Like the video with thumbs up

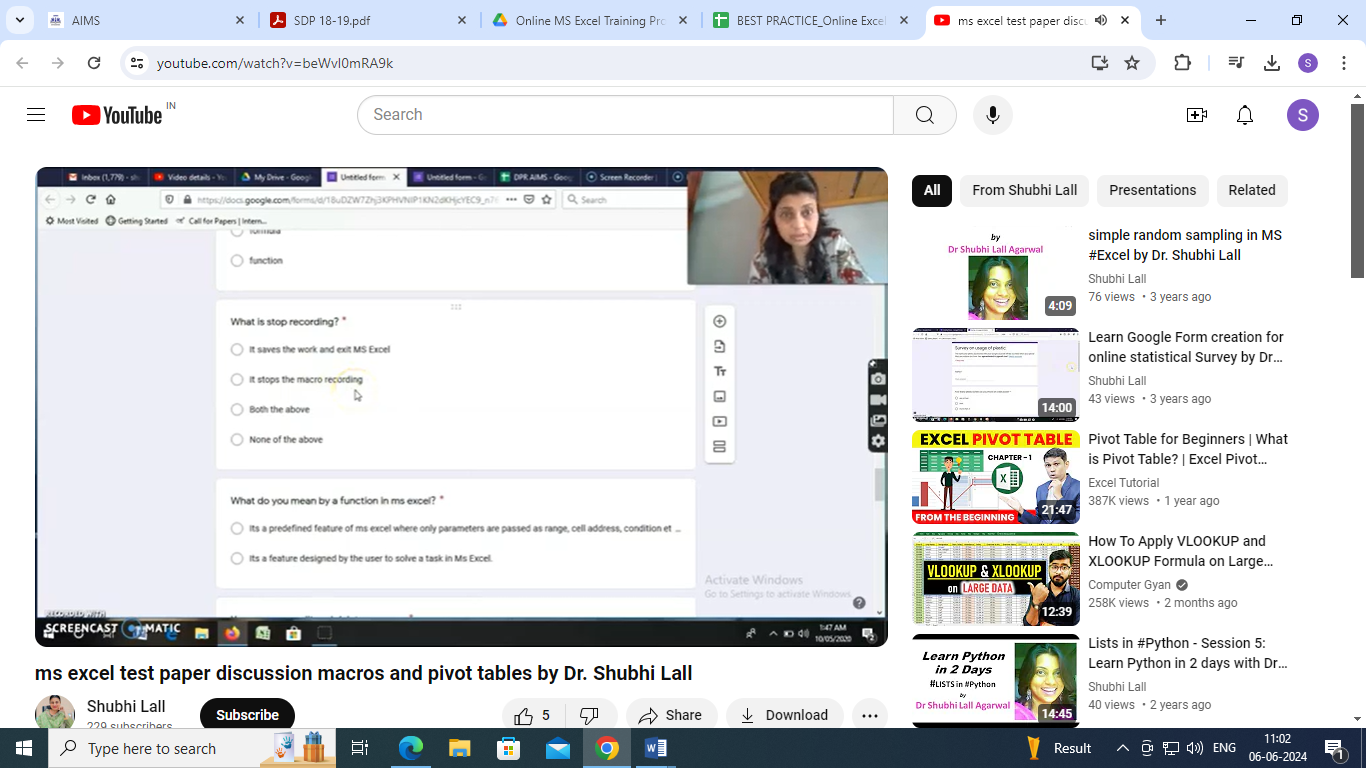point(533,715)
